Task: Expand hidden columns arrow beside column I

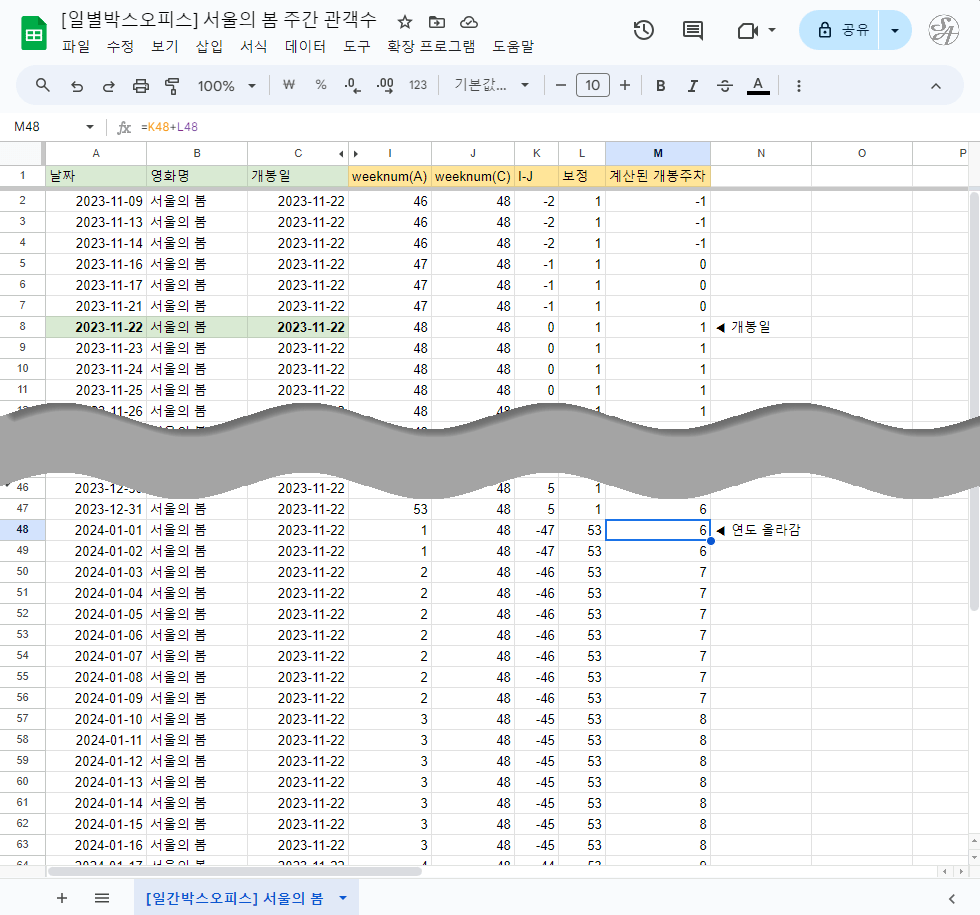Action: point(355,153)
